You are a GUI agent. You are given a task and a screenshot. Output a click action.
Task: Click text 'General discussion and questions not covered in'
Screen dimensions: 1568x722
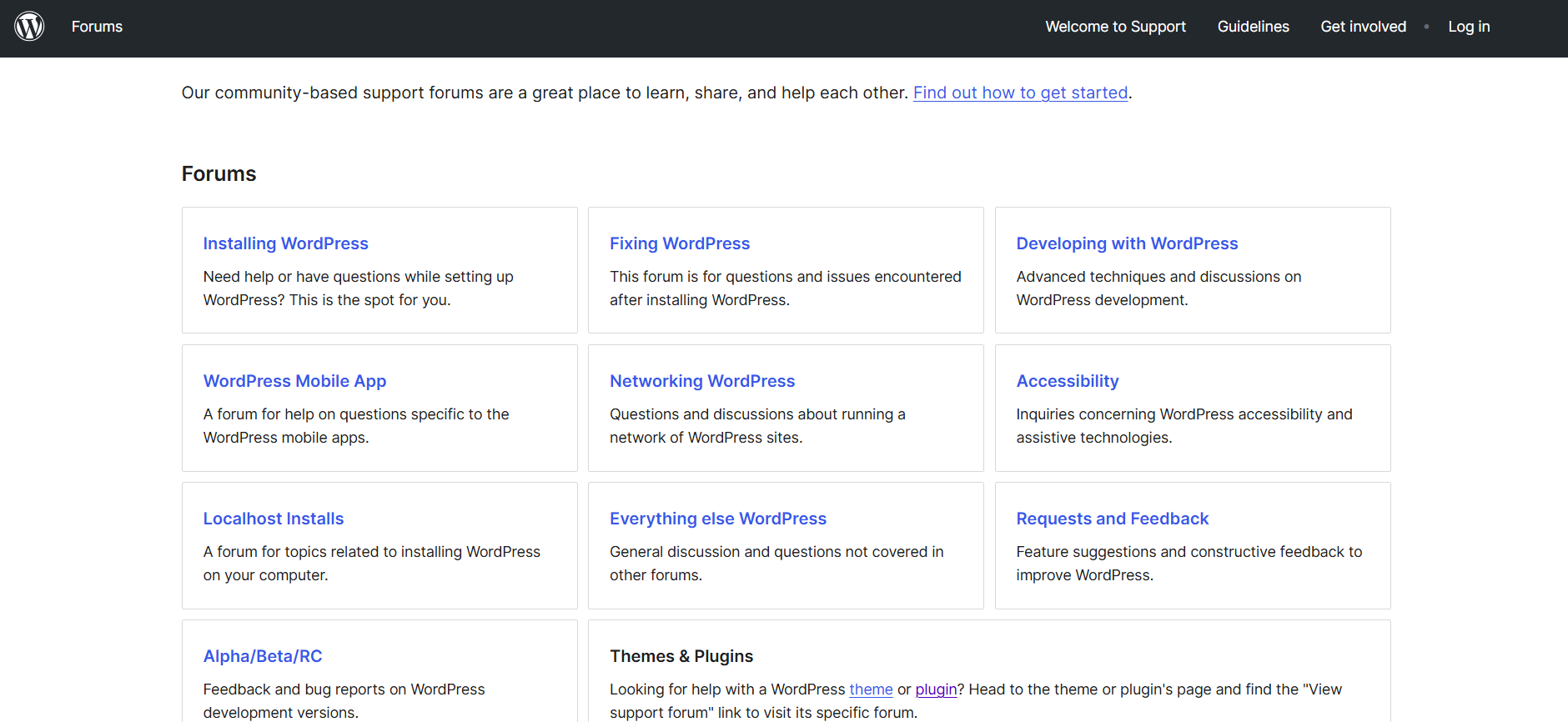click(776, 552)
